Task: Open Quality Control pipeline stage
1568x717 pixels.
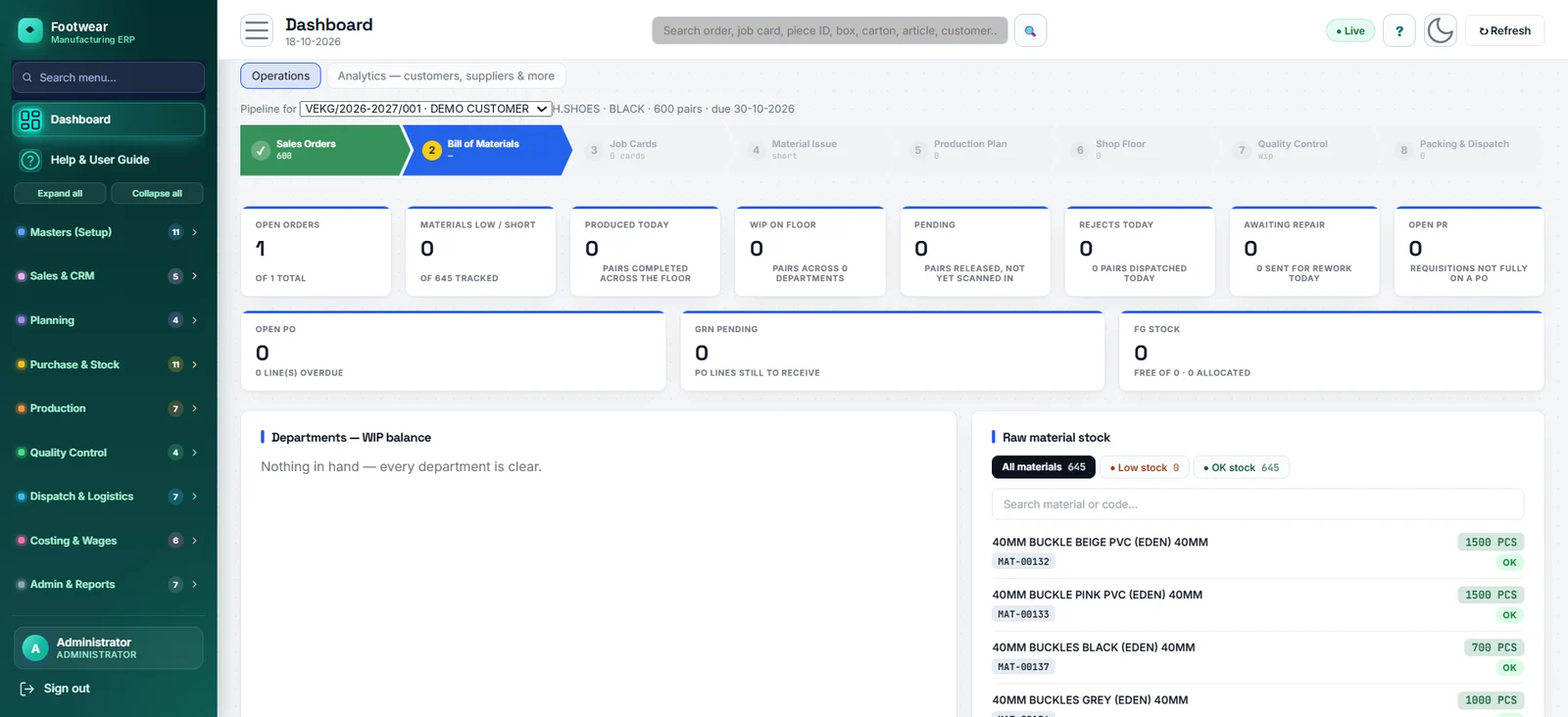Action: coord(1297,150)
